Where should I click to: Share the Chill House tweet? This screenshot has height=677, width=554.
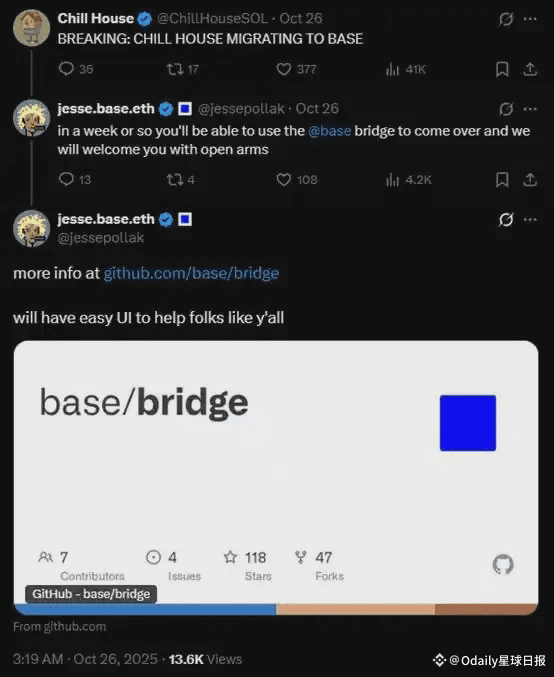[530, 69]
